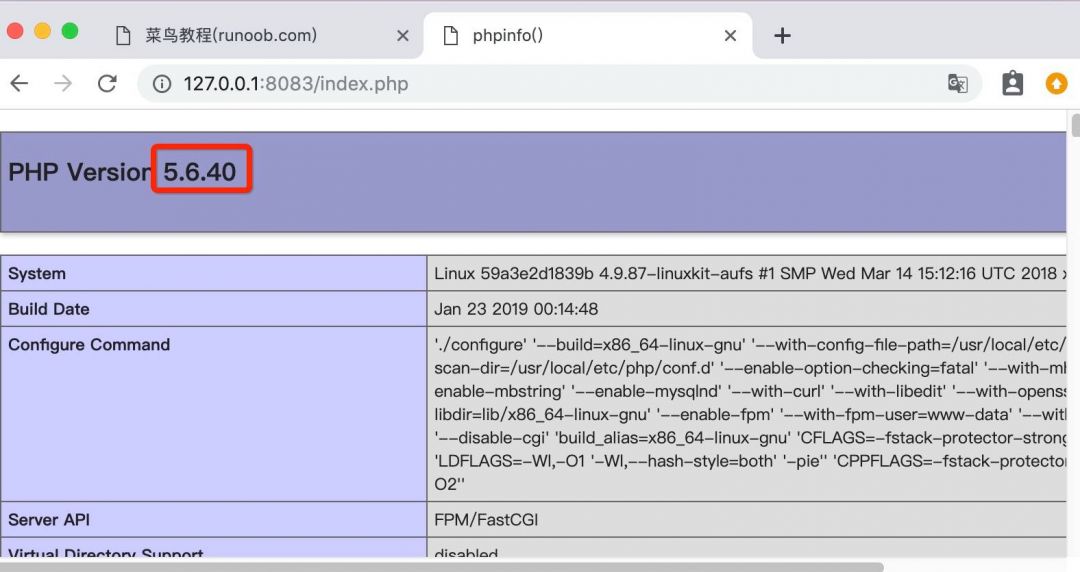The width and height of the screenshot is (1080, 572).
Task: Open the orange update arrow icon
Action: (1056, 83)
